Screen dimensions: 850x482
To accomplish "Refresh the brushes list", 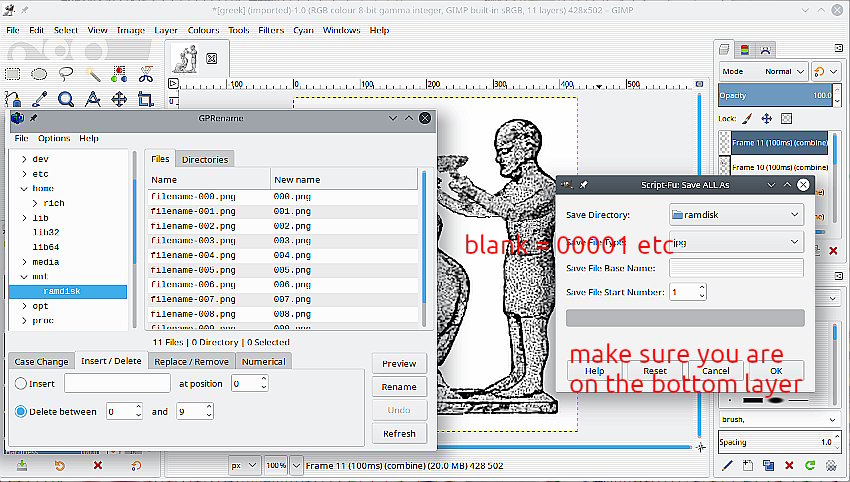I will 810,465.
